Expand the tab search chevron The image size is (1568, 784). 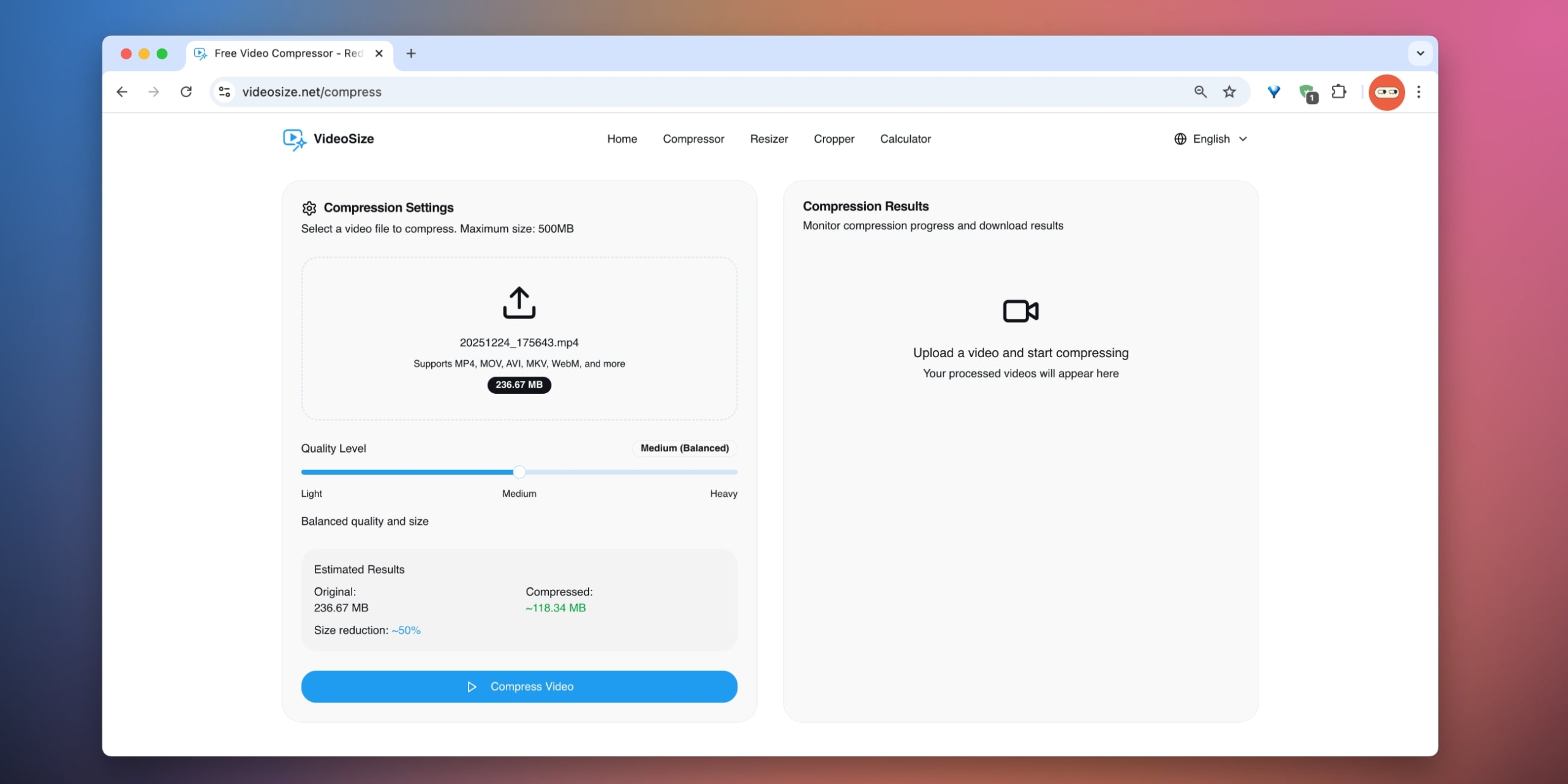point(1420,53)
